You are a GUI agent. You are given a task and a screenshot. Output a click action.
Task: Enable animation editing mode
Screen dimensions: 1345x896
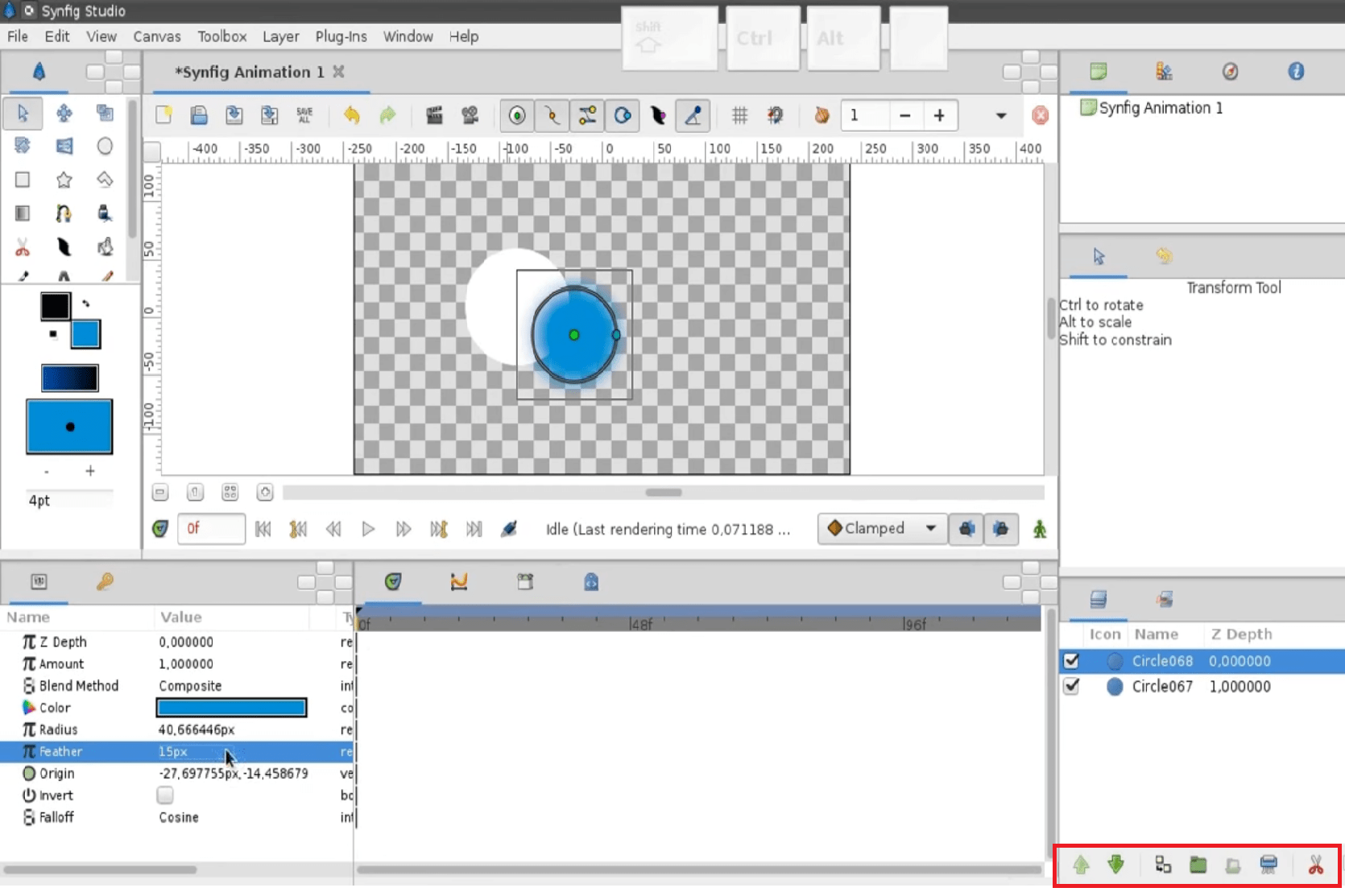(x=1040, y=529)
